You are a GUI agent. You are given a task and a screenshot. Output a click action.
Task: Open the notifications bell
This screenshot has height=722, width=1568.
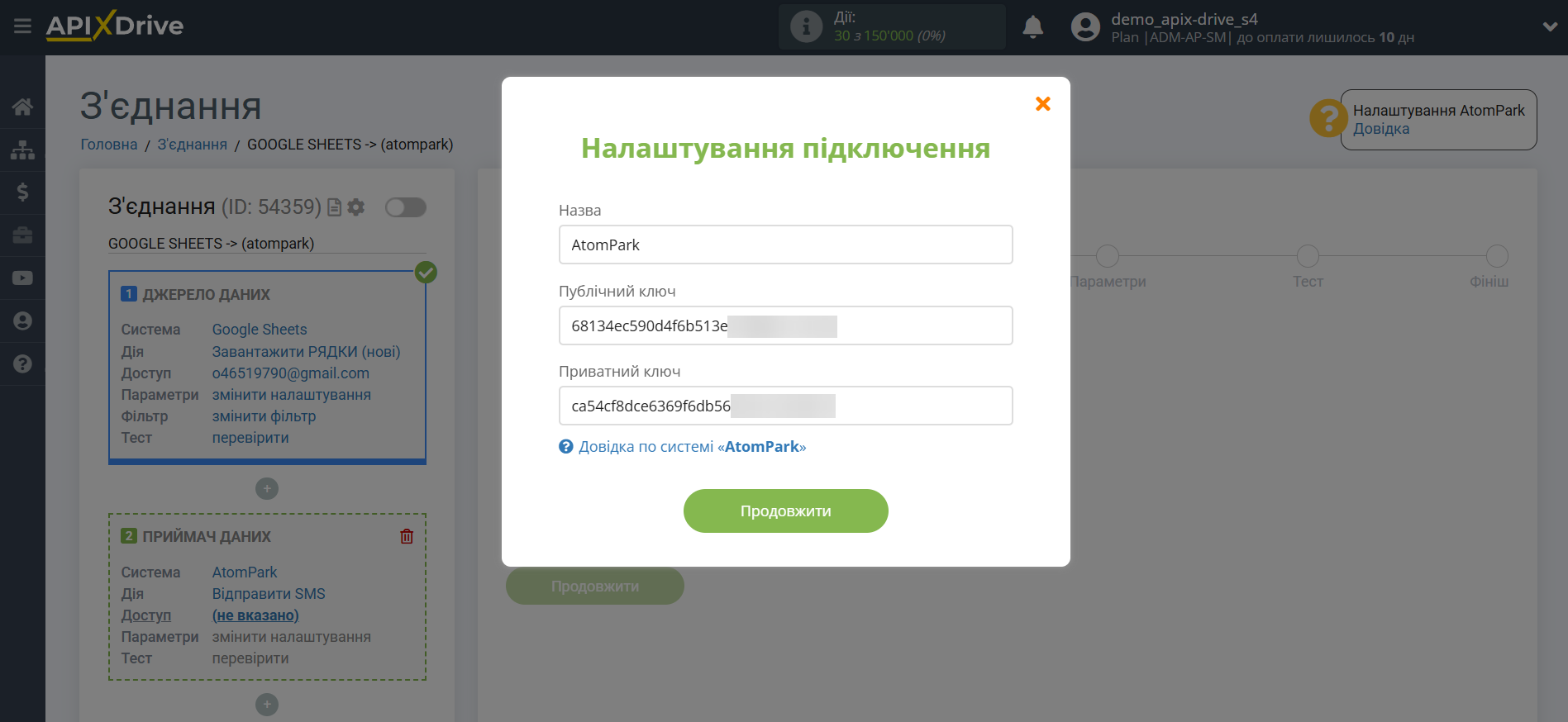point(1032,27)
